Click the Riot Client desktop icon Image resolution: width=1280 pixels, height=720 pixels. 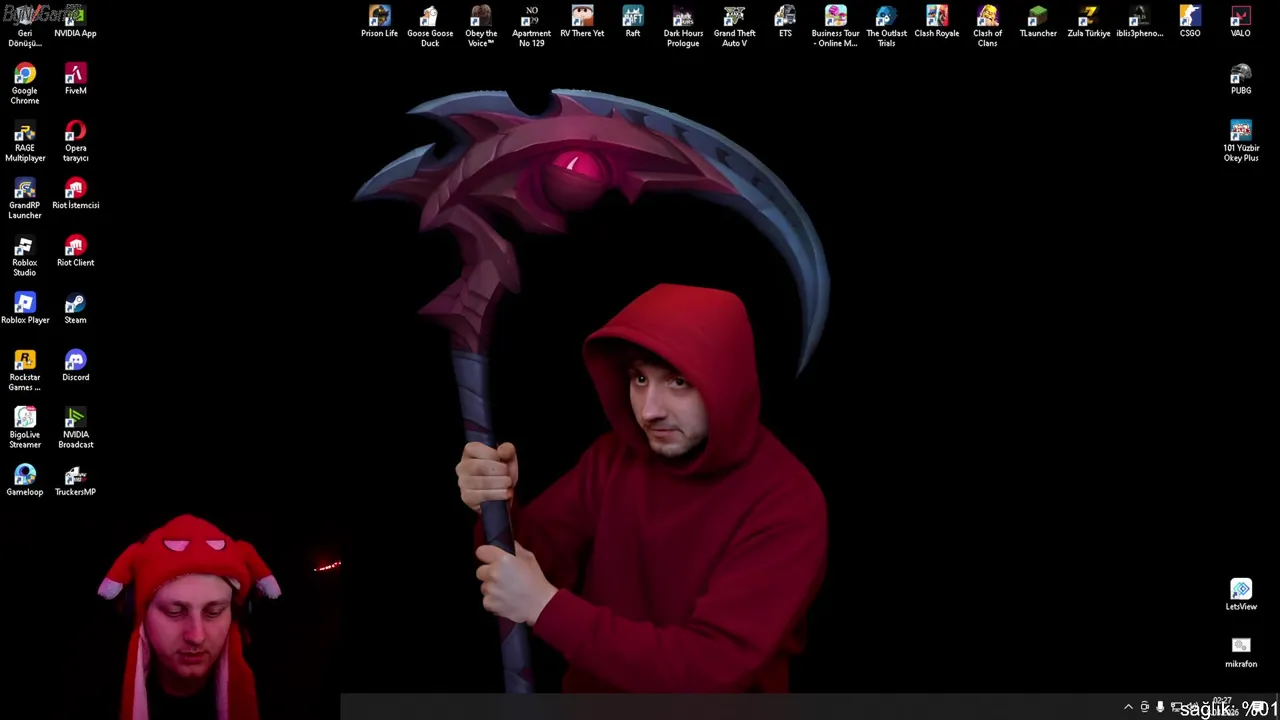(75, 251)
